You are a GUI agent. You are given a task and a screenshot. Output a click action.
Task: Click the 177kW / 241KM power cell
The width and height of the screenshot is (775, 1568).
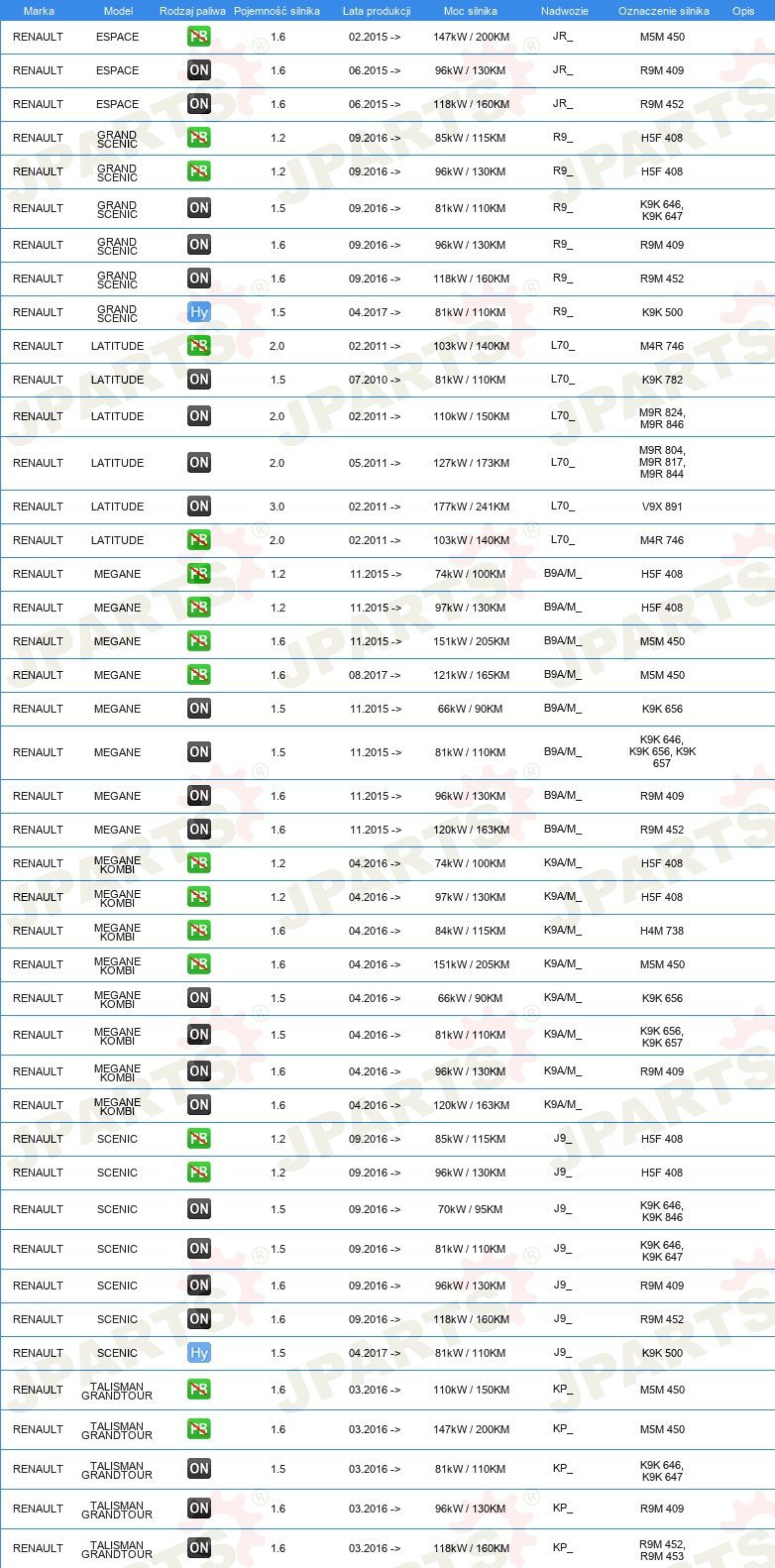[x=471, y=506]
